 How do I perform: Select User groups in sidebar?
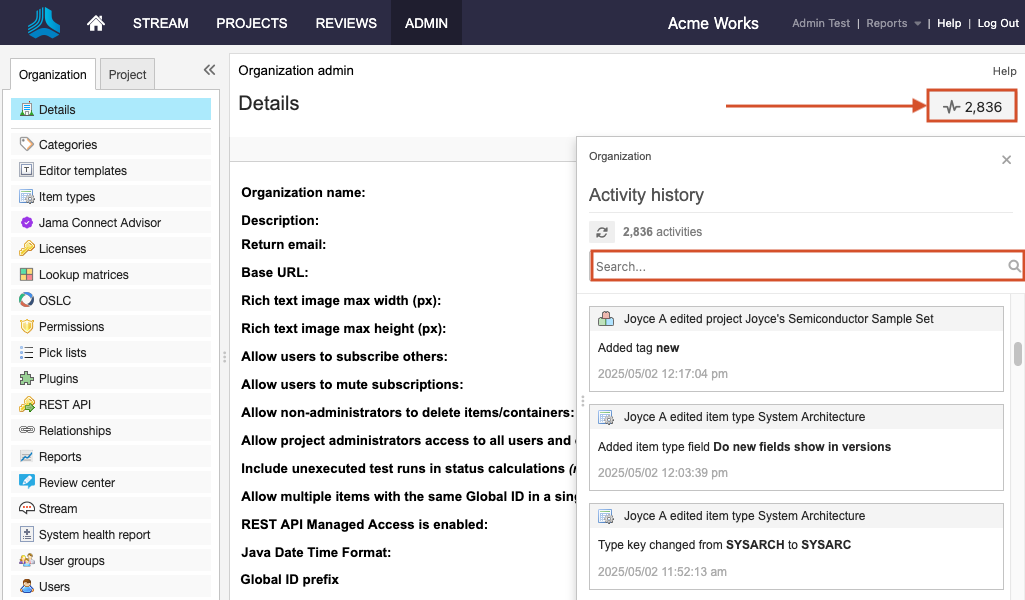point(71,561)
